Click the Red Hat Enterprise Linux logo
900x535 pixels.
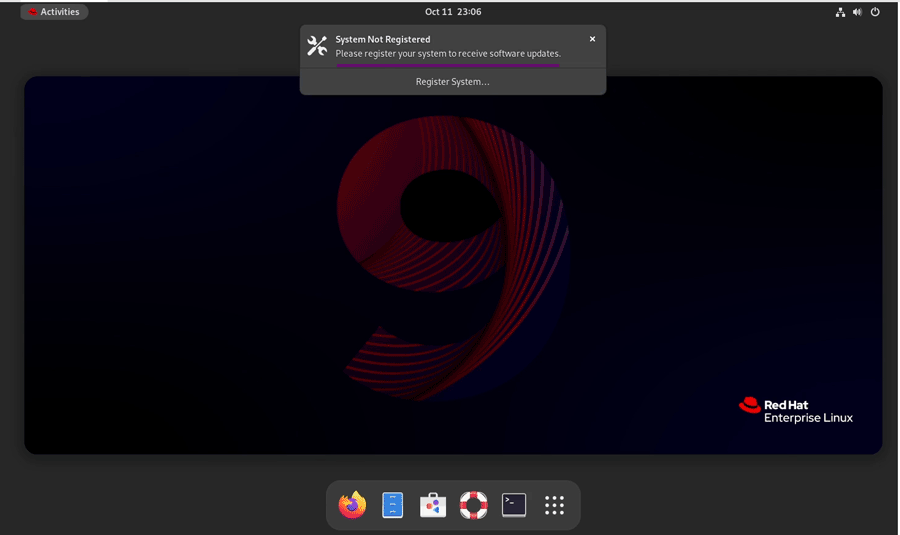point(796,411)
